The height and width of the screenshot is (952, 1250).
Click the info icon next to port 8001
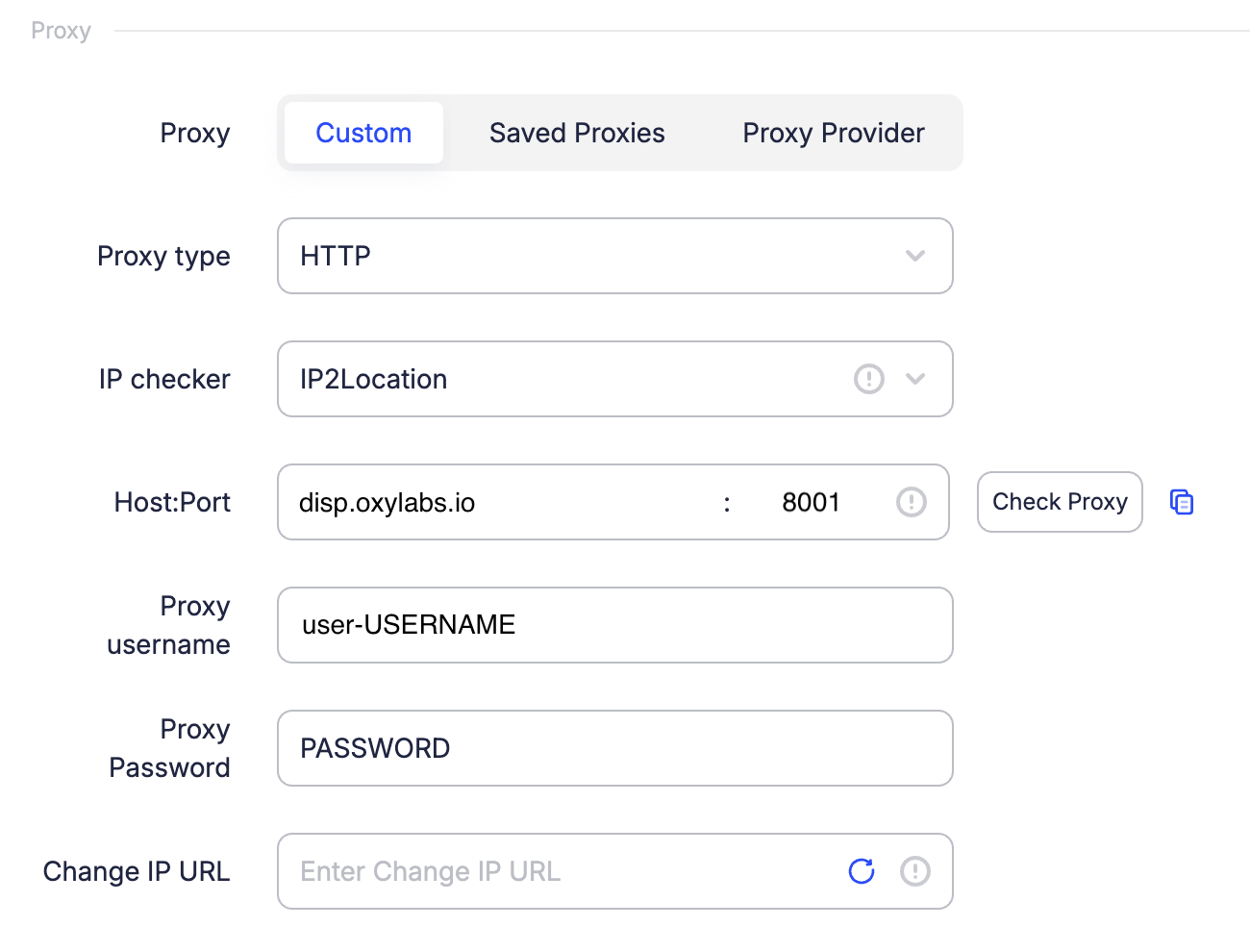[x=911, y=502]
